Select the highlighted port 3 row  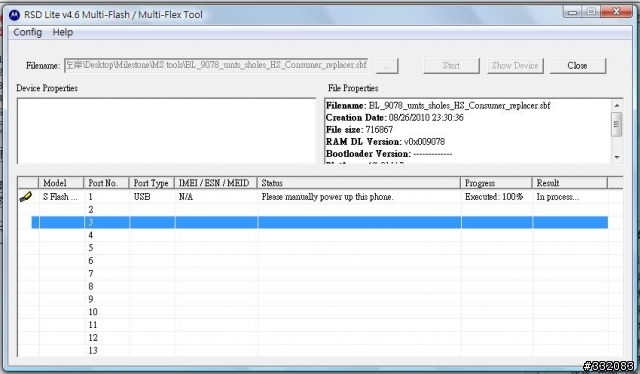pyautogui.click(x=320, y=223)
